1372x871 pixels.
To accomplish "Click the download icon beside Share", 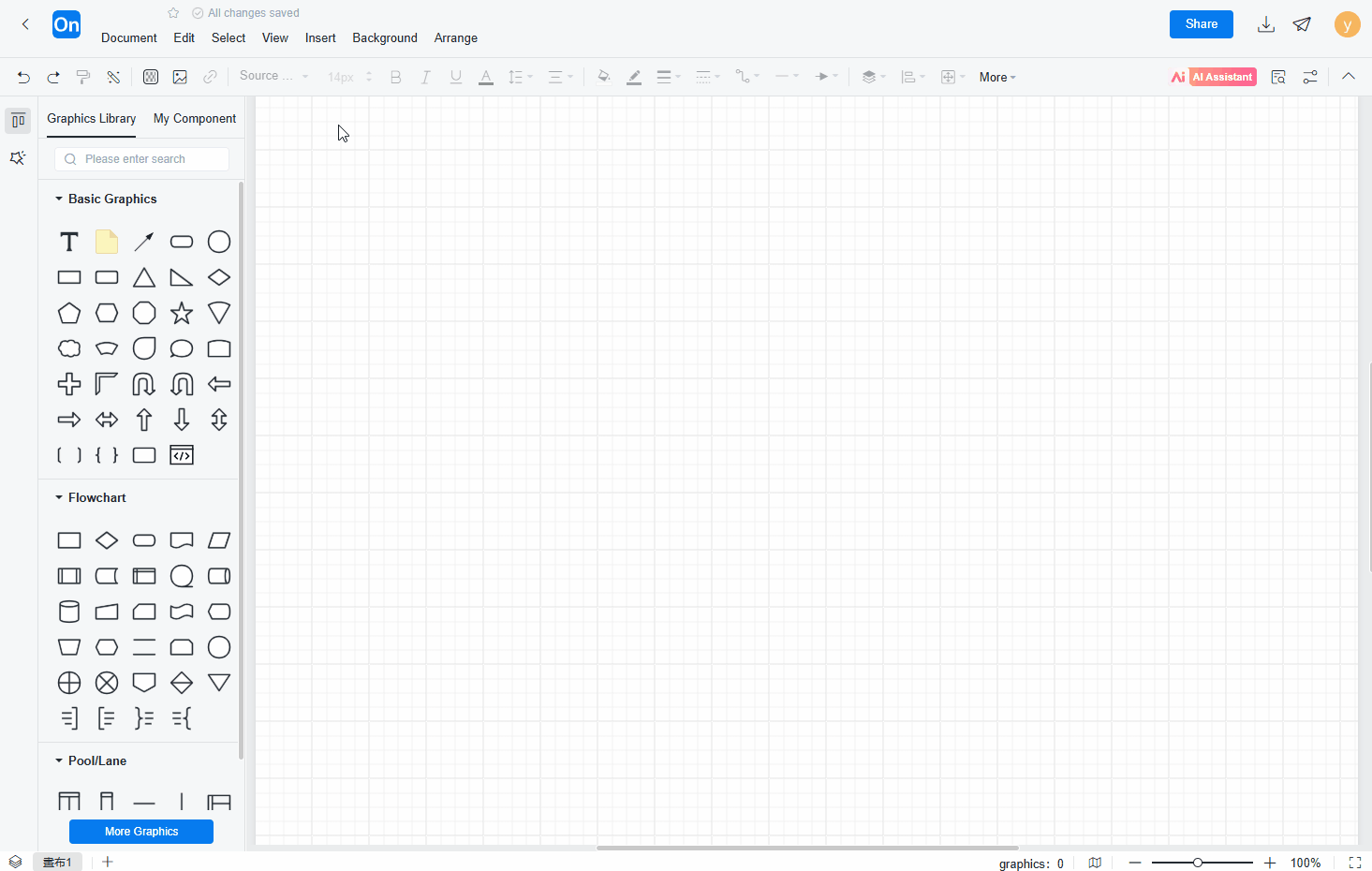I will point(1266,24).
